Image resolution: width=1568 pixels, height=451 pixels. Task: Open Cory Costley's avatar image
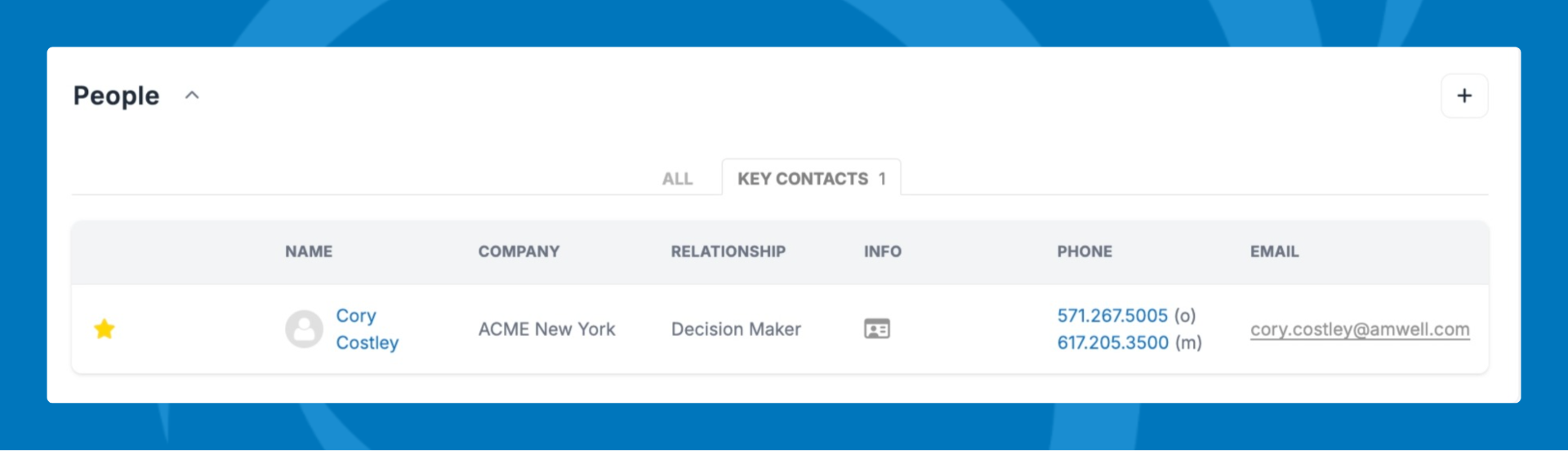point(304,329)
